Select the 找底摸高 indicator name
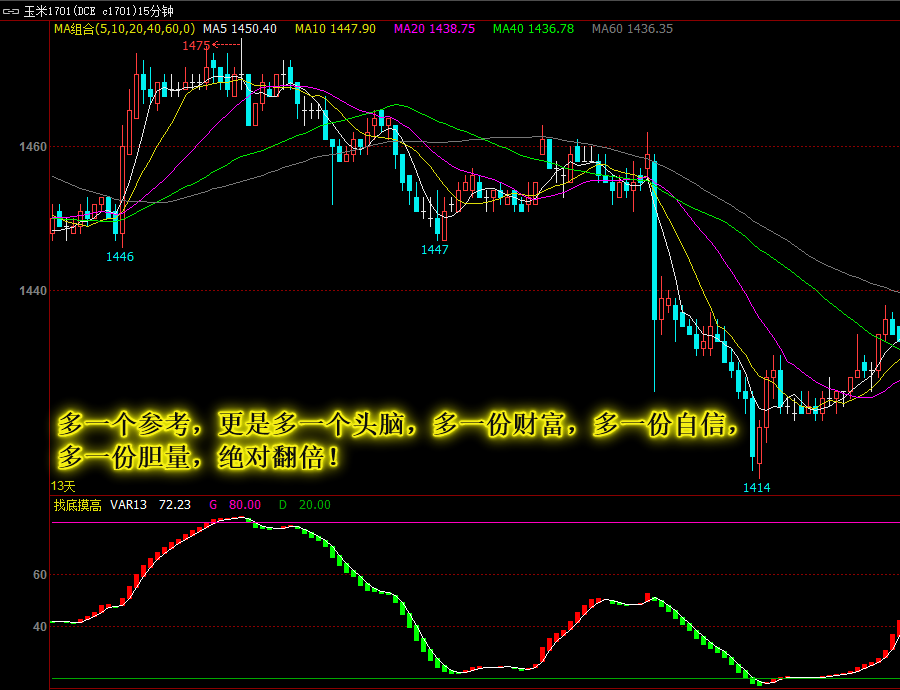Viewport: 900px width, 690px height. tap(77, 505)
